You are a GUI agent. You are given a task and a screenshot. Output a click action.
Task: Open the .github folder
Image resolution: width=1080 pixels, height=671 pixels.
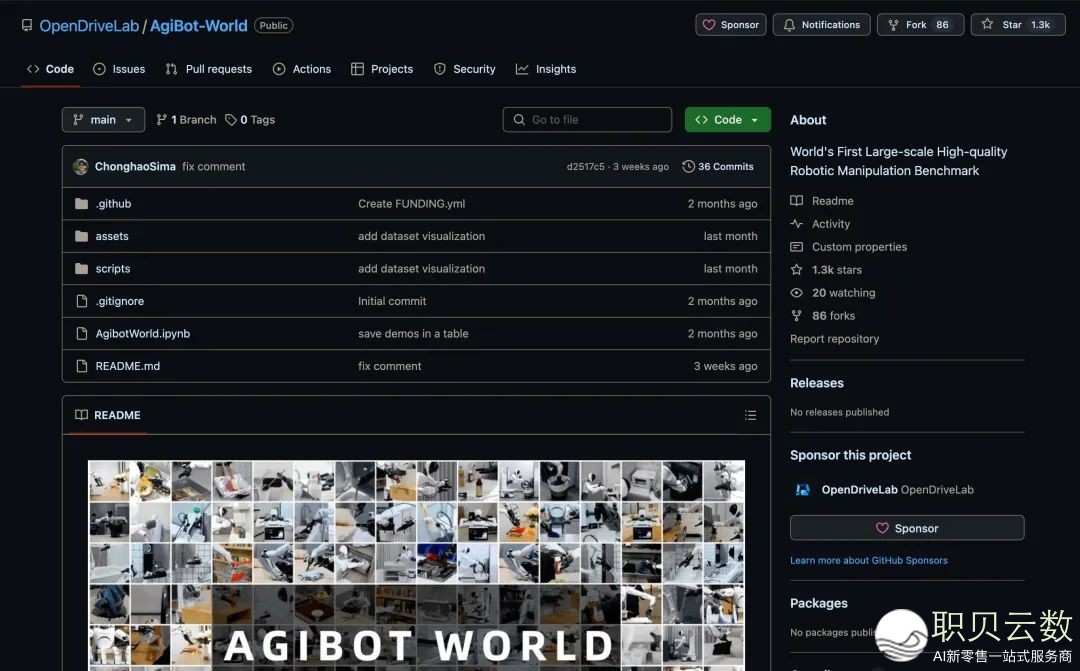(x=114, y=204)
